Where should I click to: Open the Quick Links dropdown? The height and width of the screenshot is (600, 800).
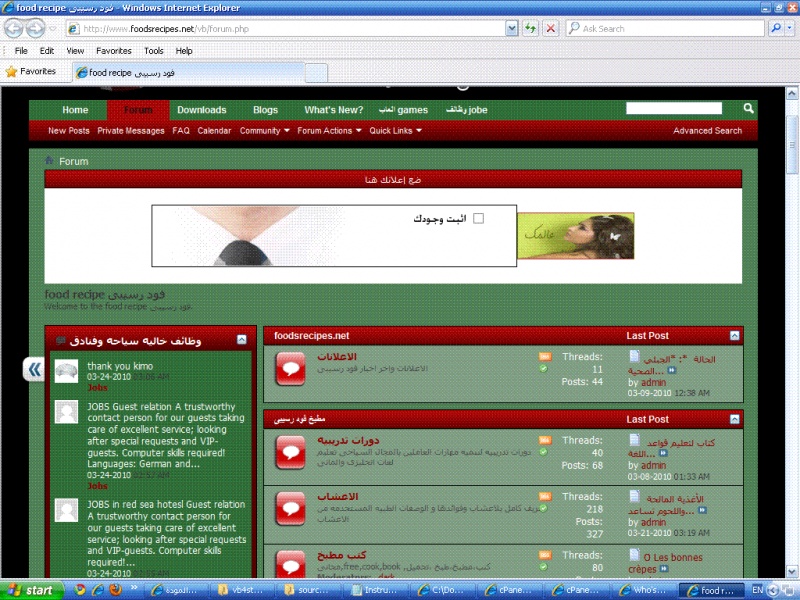(x=395, y=130)
